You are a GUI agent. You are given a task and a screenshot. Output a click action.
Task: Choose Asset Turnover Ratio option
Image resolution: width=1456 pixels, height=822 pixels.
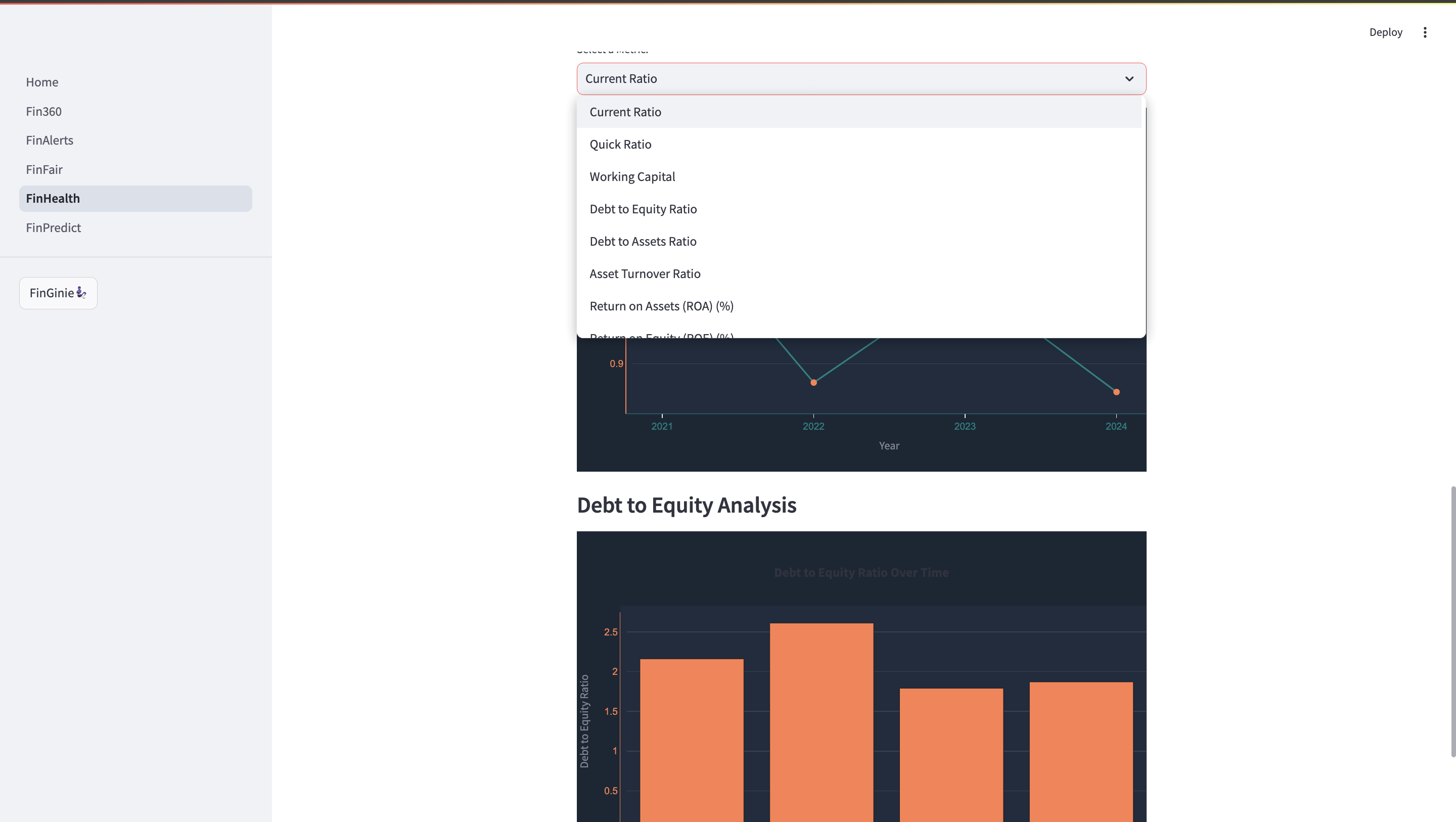click(x=645, y=273)
